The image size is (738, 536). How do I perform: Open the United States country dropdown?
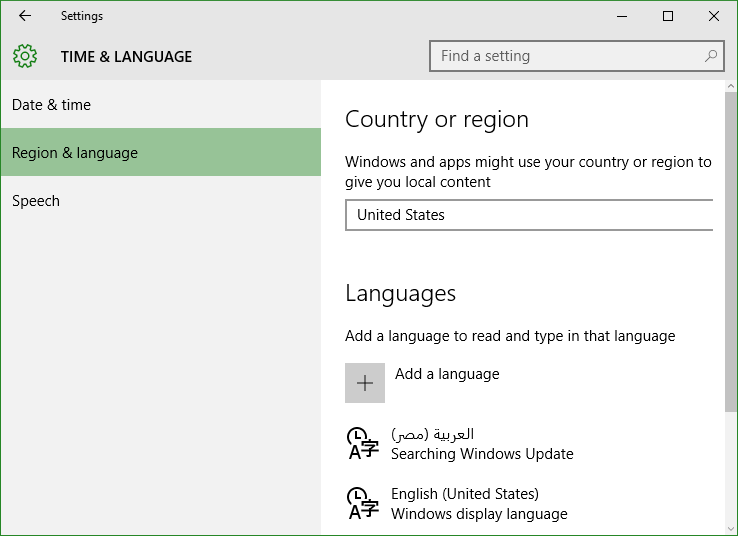tap(529, 215)
